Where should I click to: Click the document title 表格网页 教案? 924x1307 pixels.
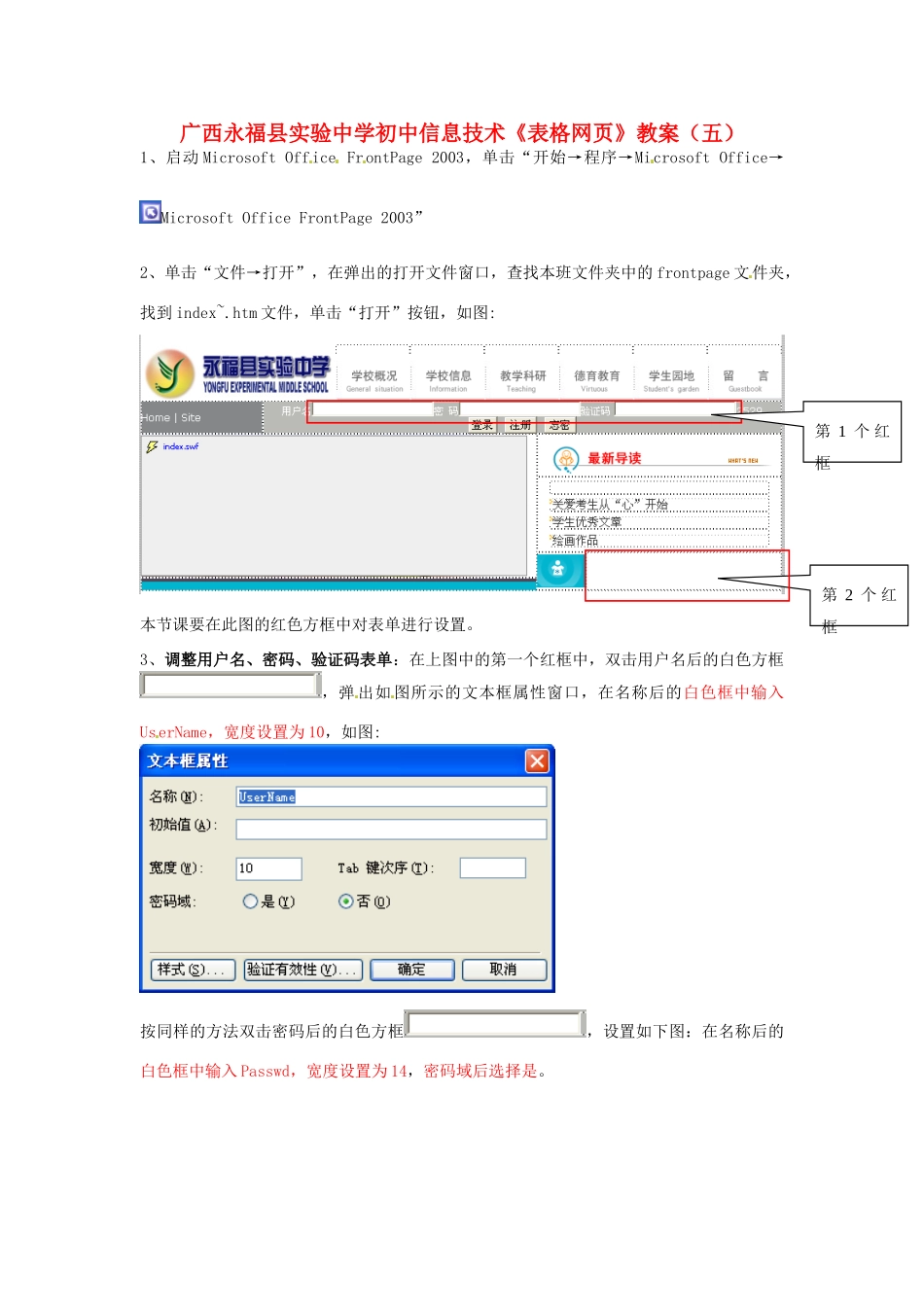461,133
